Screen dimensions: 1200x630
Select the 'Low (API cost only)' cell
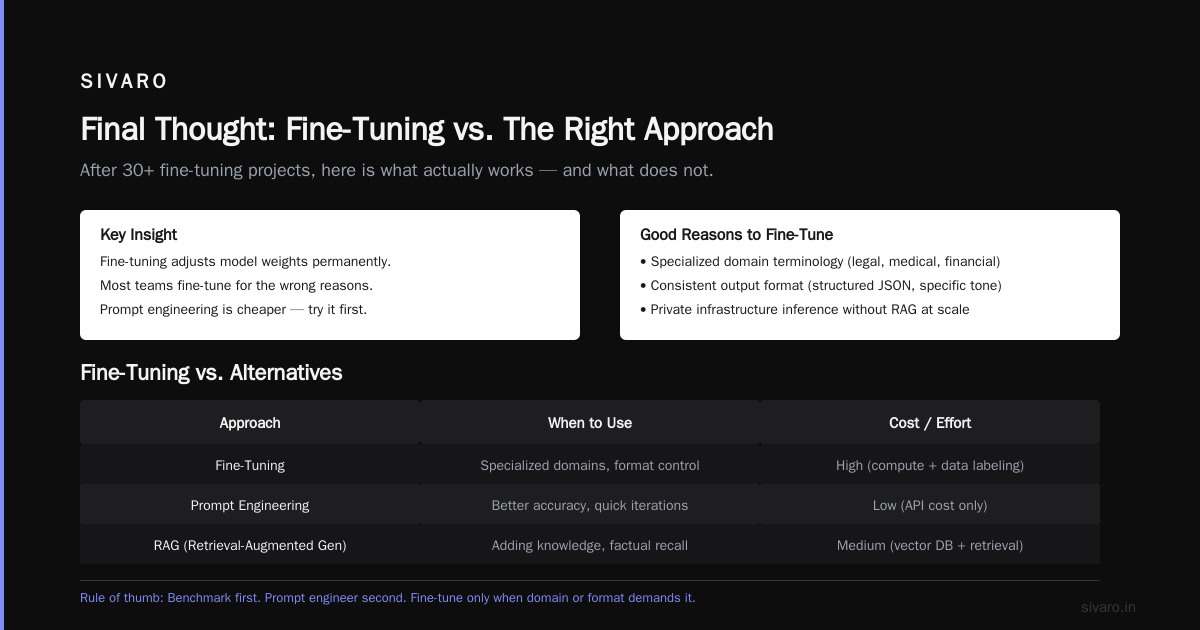[x=930, y=506]
